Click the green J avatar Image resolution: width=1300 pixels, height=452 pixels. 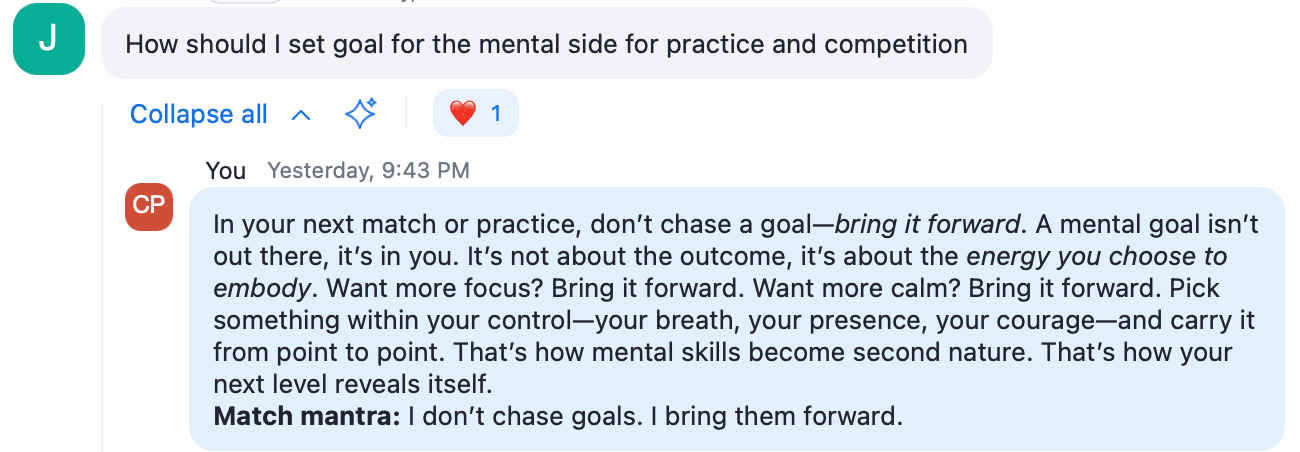click(x=49, y=42)
